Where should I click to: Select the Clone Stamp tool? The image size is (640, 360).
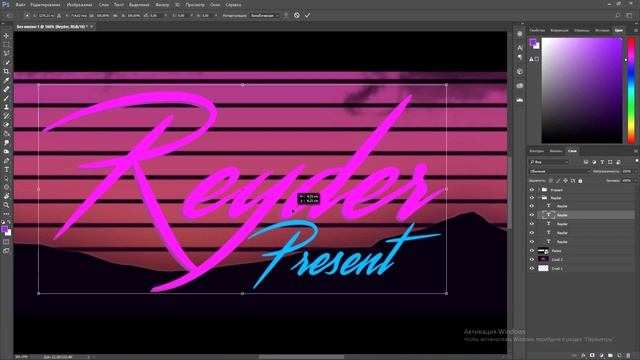click(6, 107)
